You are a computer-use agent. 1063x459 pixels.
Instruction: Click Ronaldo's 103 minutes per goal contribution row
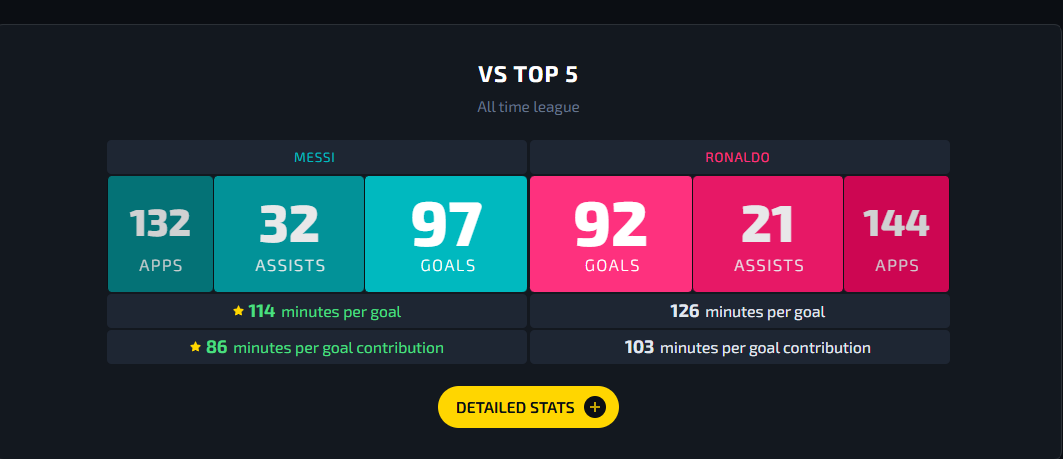pyautogui.click(x=740, y=347)
